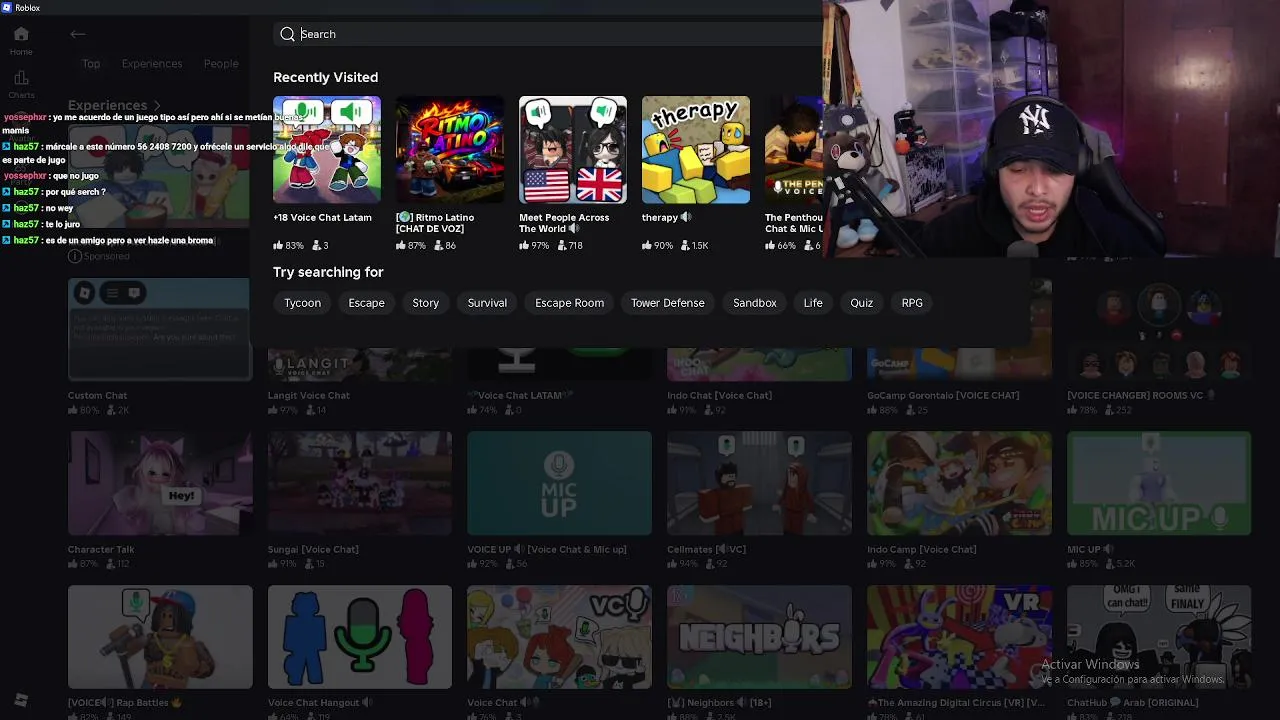Open the VOICE UP Mic Up thumbnail
The height and width of the screenshot is (720, 1280).
tap(559, 484)
